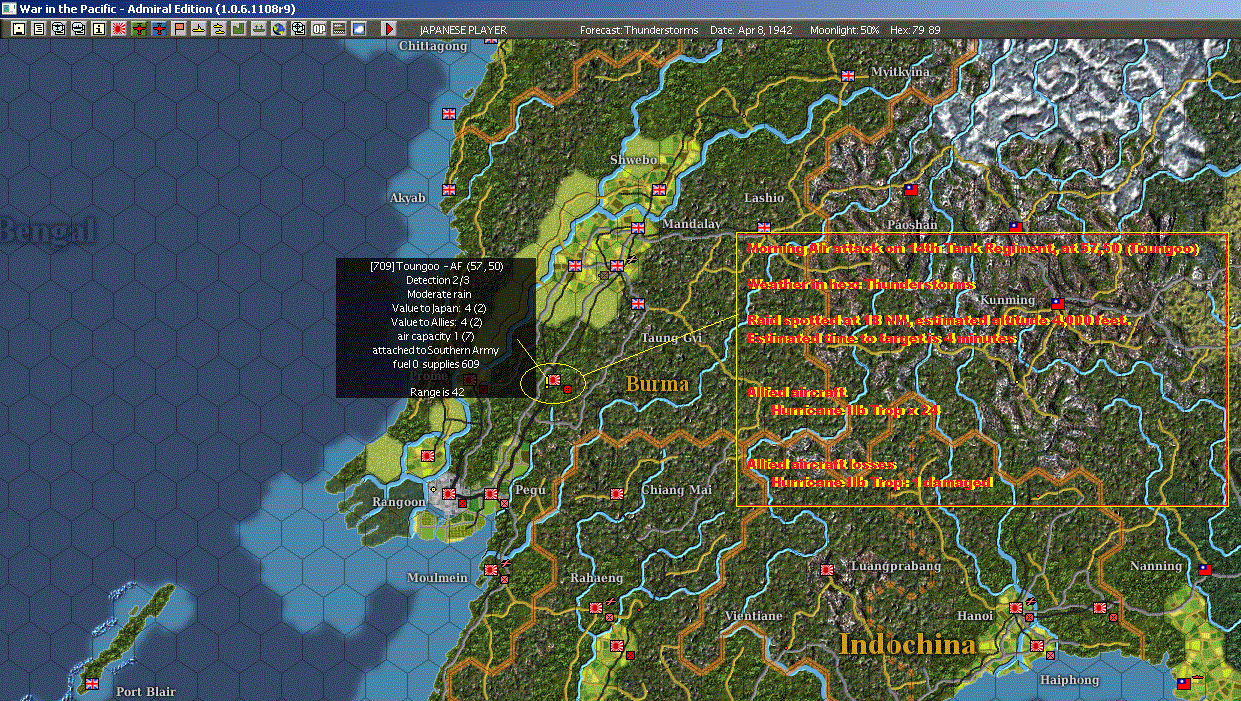
Task: Click the 'Taung Gyi' city label
Action: coord(672,338)
